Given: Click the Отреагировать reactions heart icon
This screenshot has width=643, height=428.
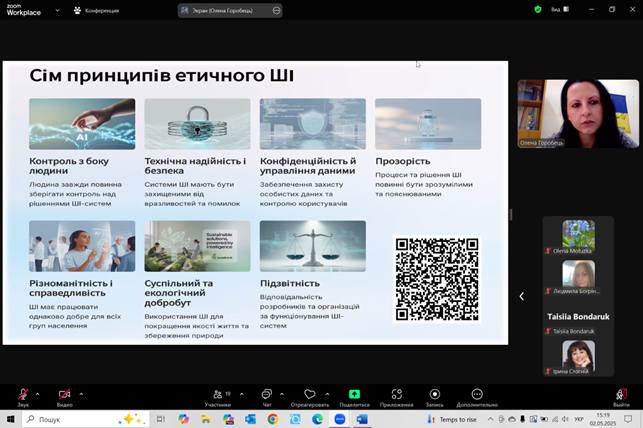Looking at the screenshot, I should [x=310, y=395].
